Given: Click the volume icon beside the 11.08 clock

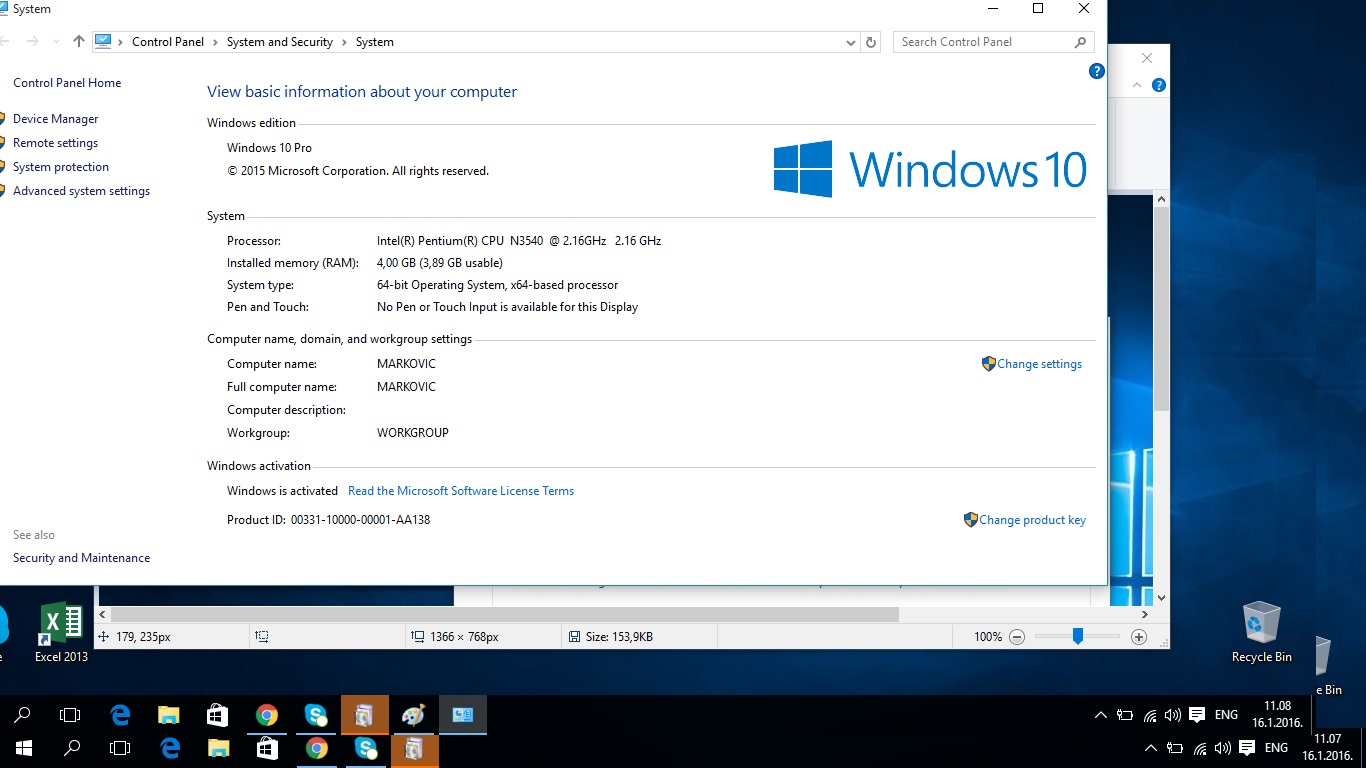Looking at the screenshot, I should click(x=1172, y=715).
